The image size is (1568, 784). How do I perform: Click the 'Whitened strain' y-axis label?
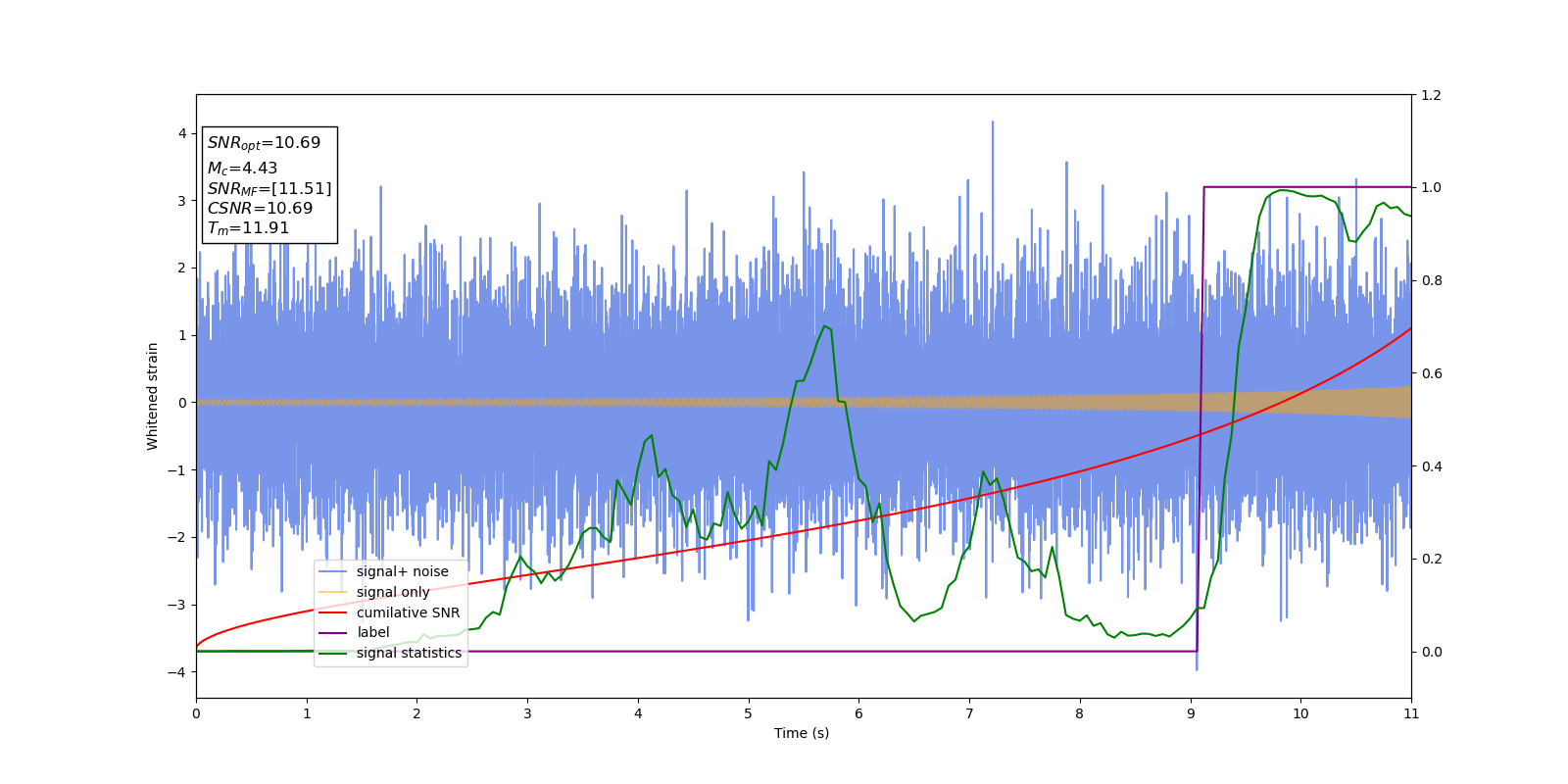tap(153, 396)
